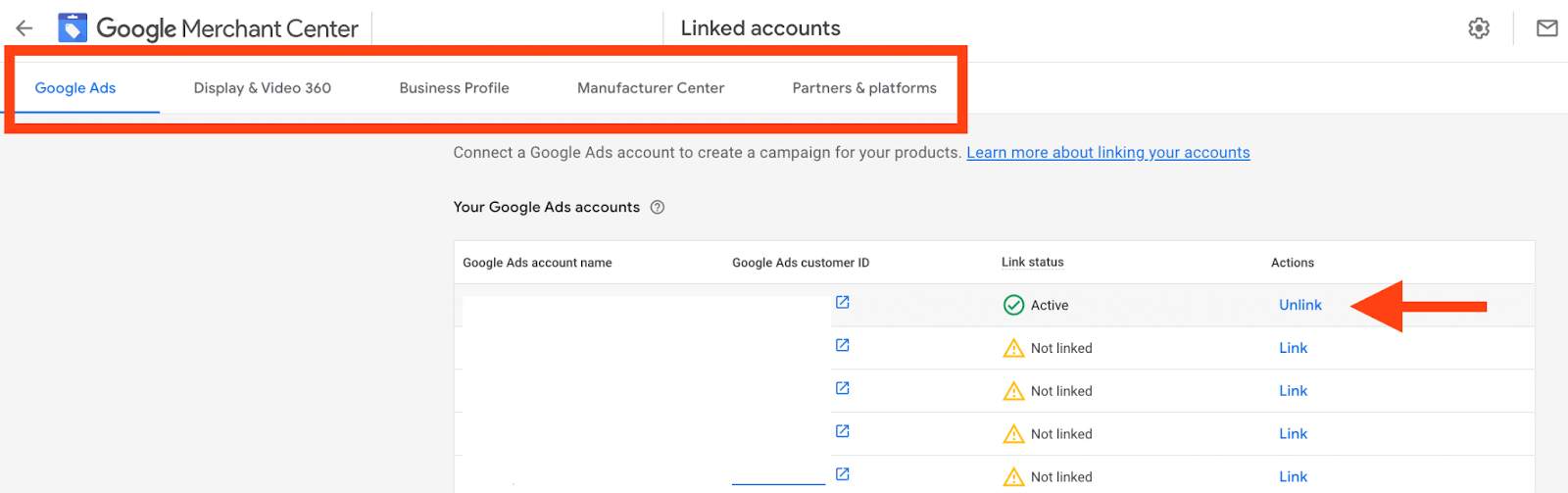Click Link in the last visible row
Viewport: 1568px width, 493px height.
click(x=1293, y=477)
